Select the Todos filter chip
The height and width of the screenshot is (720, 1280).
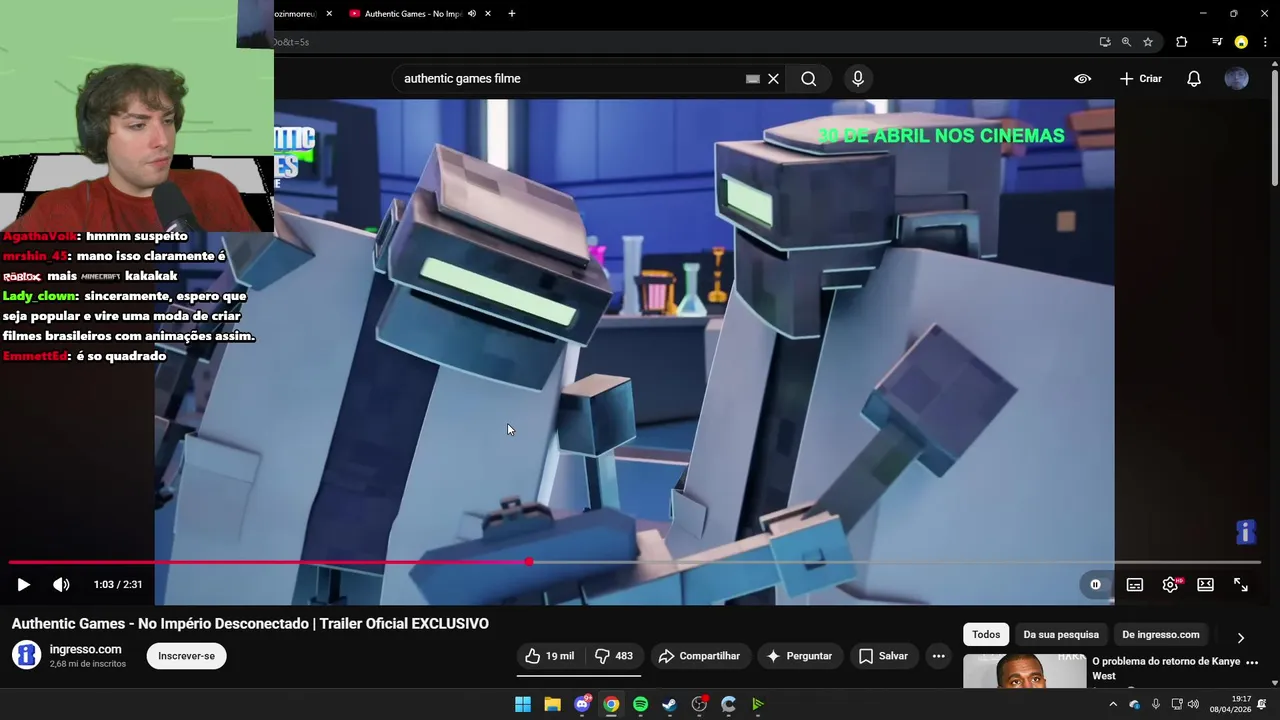point(986,634)
